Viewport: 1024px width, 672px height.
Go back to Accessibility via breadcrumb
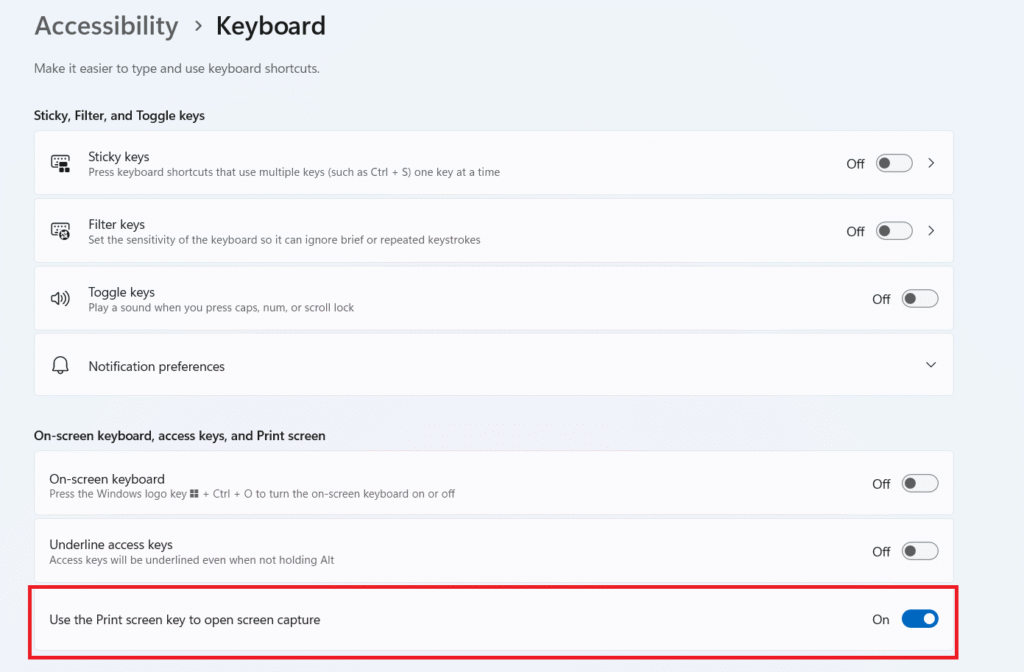coord(106,26)
